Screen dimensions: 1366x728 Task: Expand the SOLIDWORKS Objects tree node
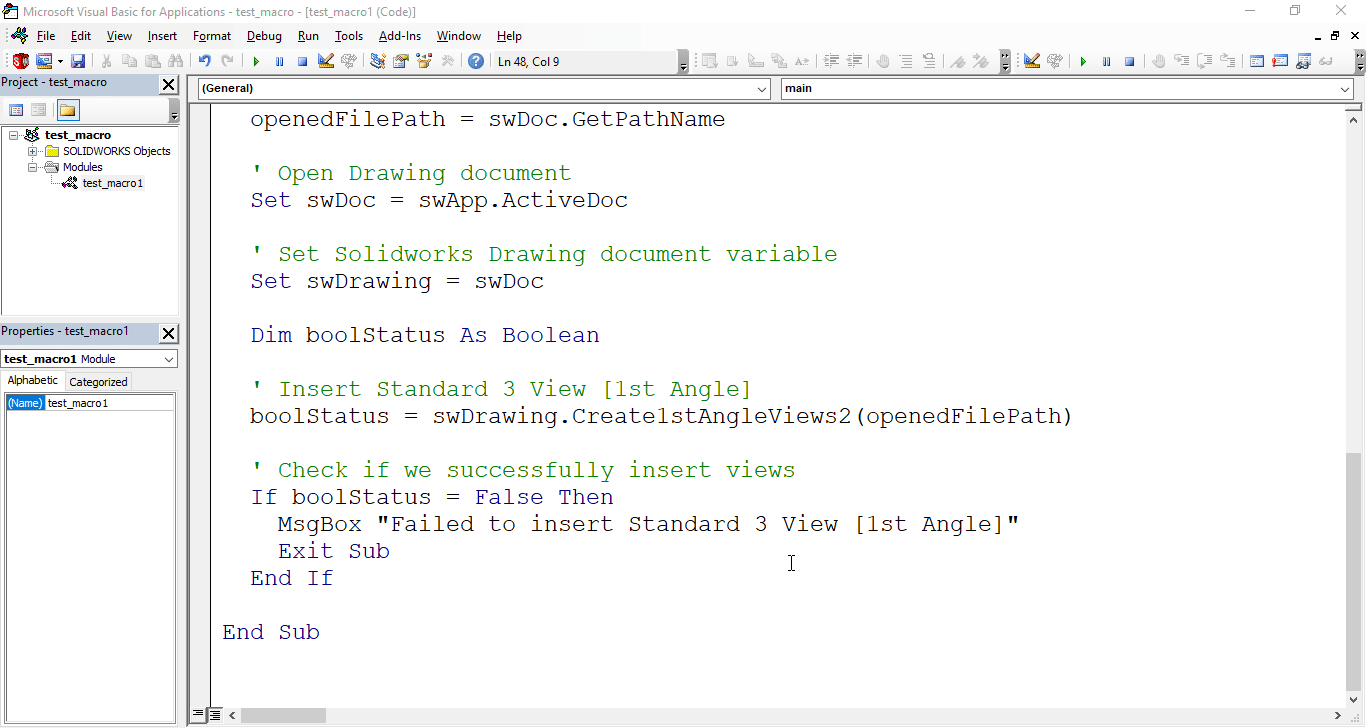(31, 151)
